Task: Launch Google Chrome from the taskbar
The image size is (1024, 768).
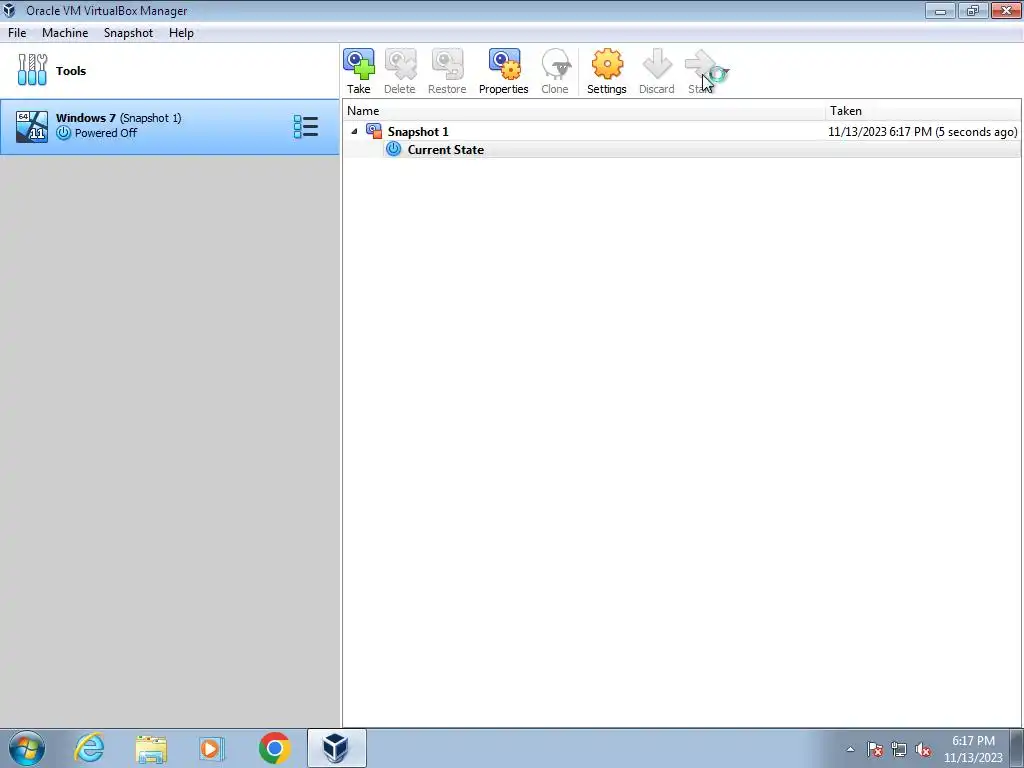Action: click(274, 748)
